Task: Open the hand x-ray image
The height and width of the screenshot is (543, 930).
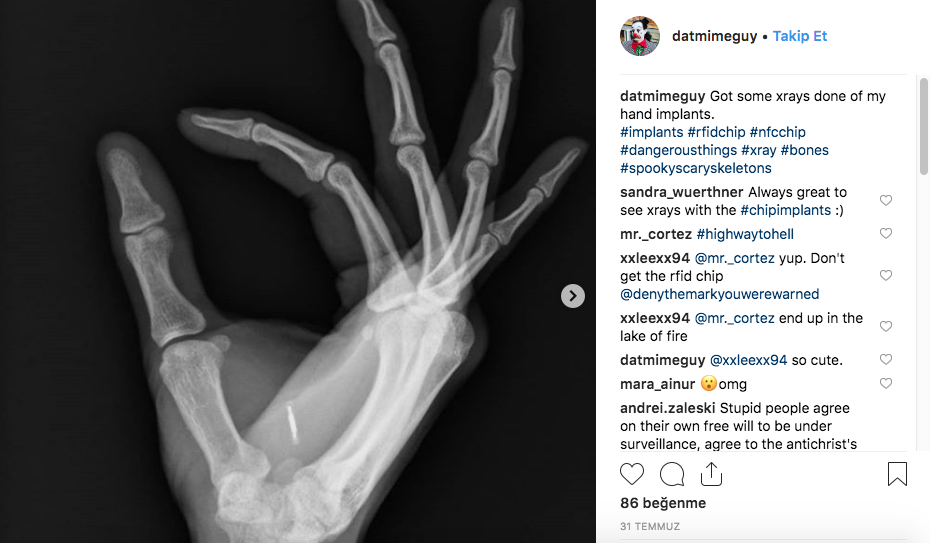Action: pyautogui.click(x=298, y=272)
